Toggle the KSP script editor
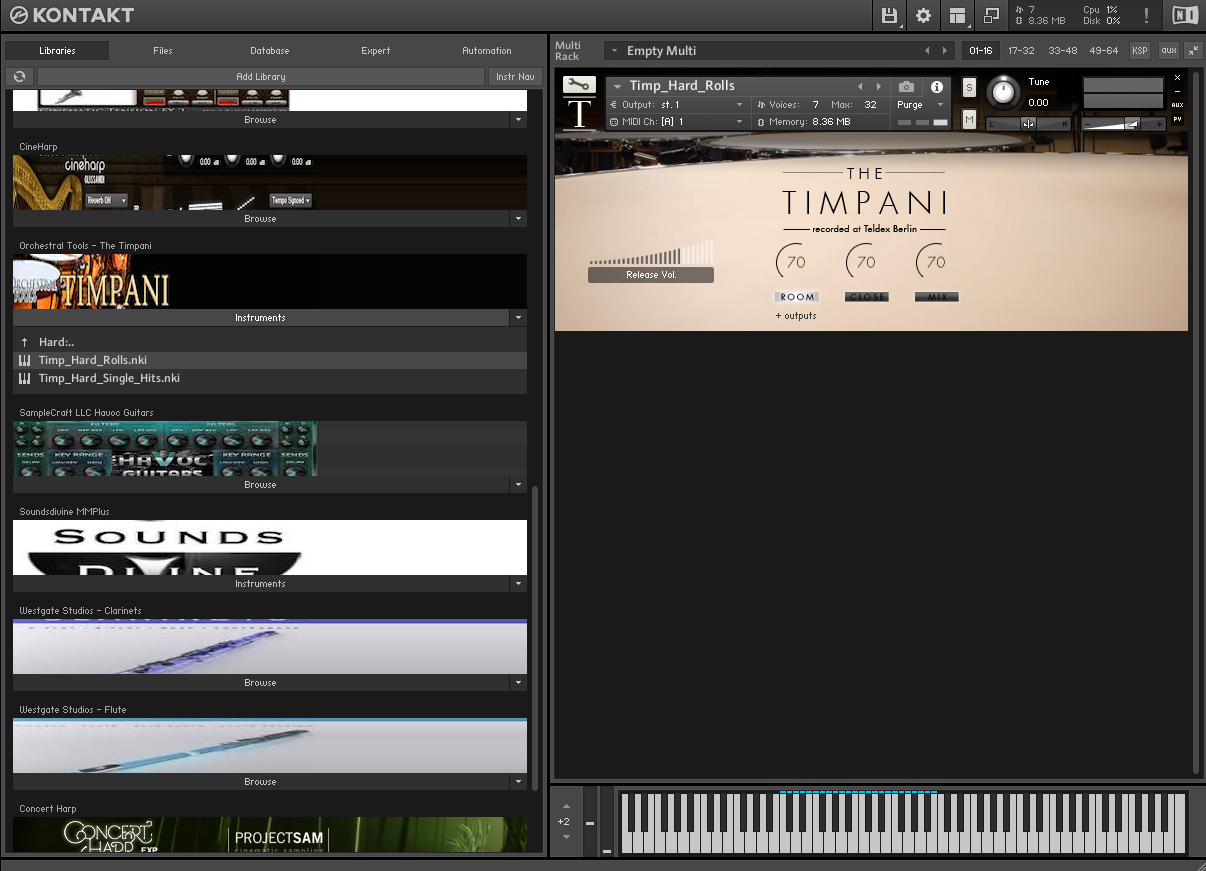The image size is (1206, 871). (x=1140, y=50)
